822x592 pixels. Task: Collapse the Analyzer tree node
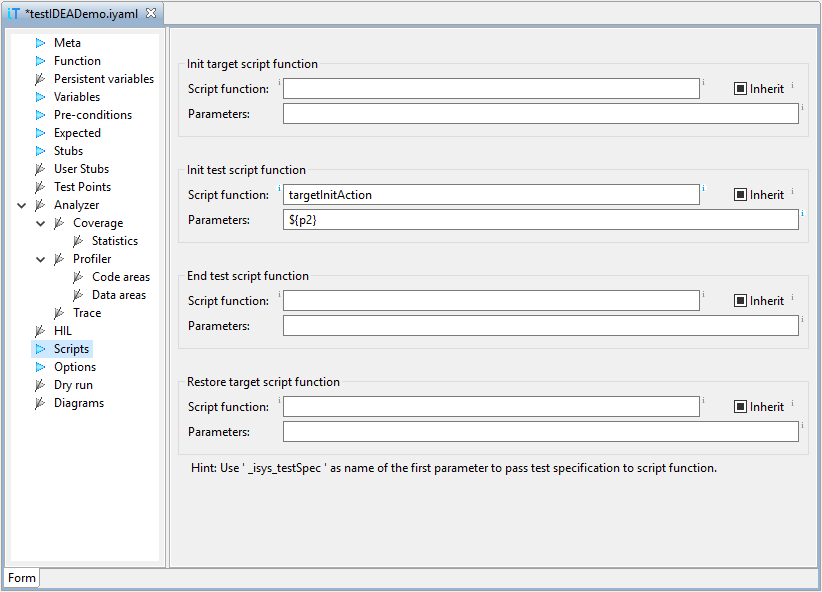tap(21, 205)
